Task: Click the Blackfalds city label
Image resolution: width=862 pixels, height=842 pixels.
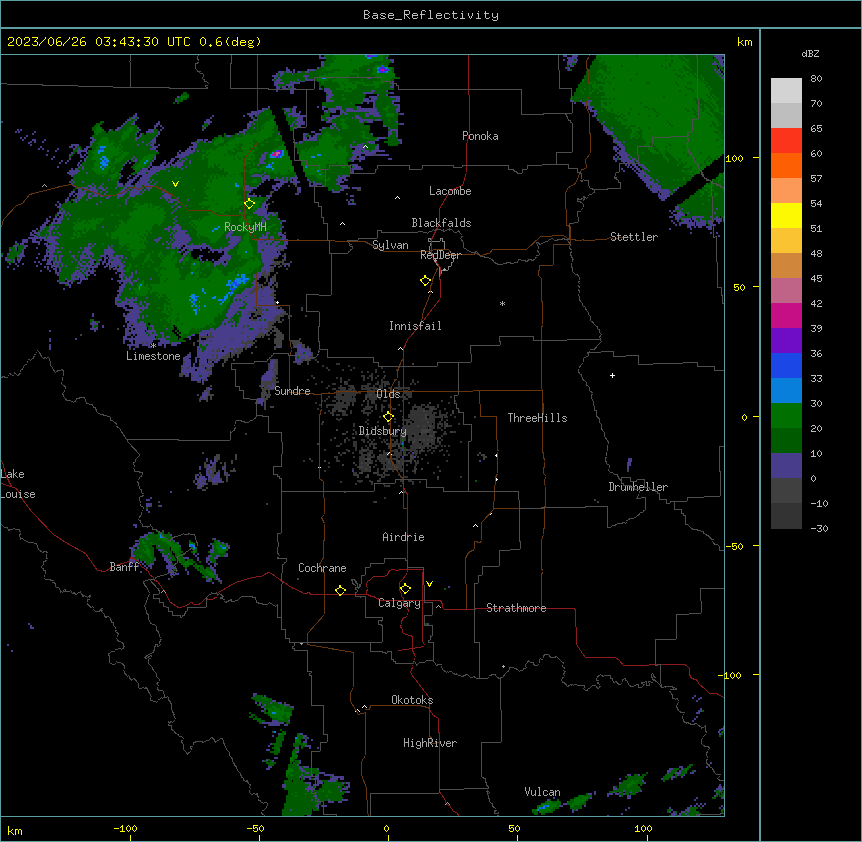Action: click(x=441, y=223)
